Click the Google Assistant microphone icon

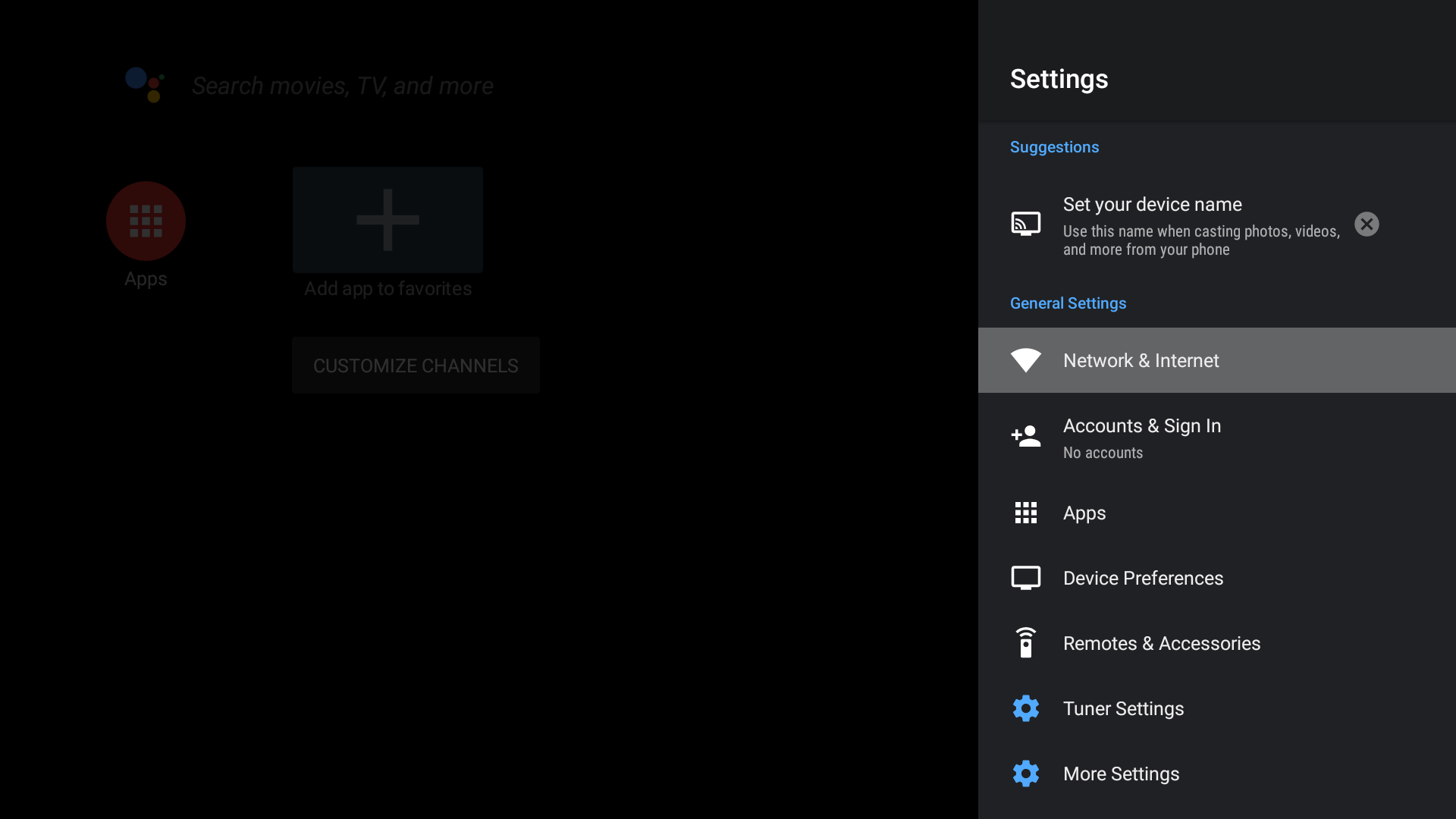click(144, 85)
